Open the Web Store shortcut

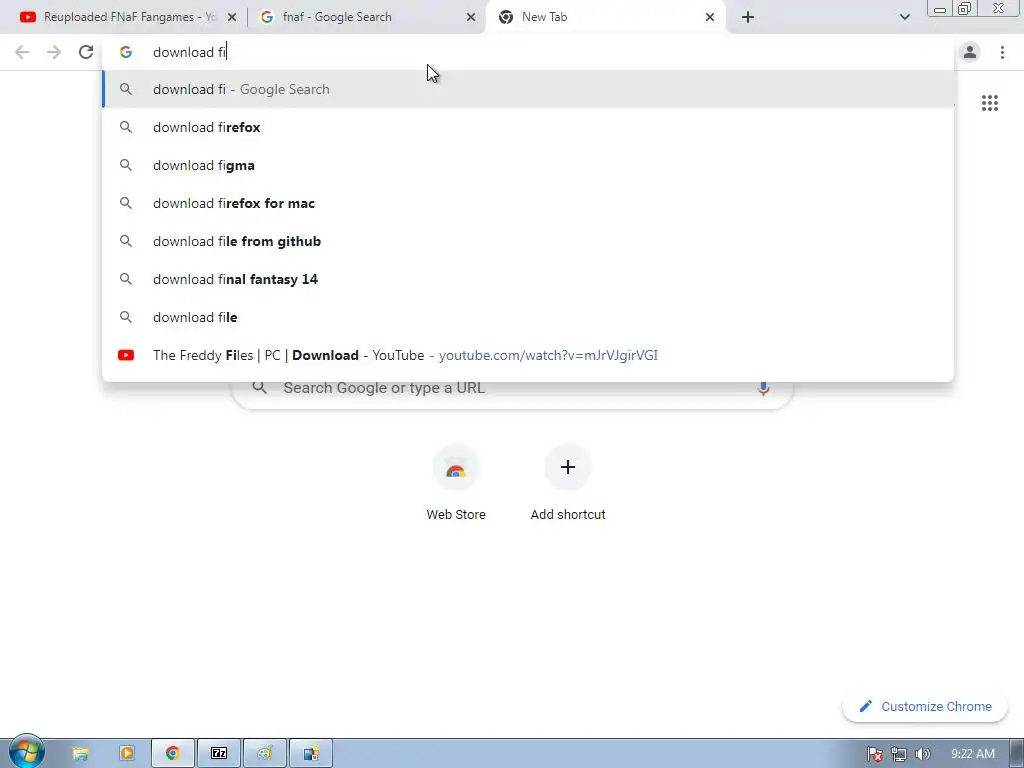(x=456, y=483)
